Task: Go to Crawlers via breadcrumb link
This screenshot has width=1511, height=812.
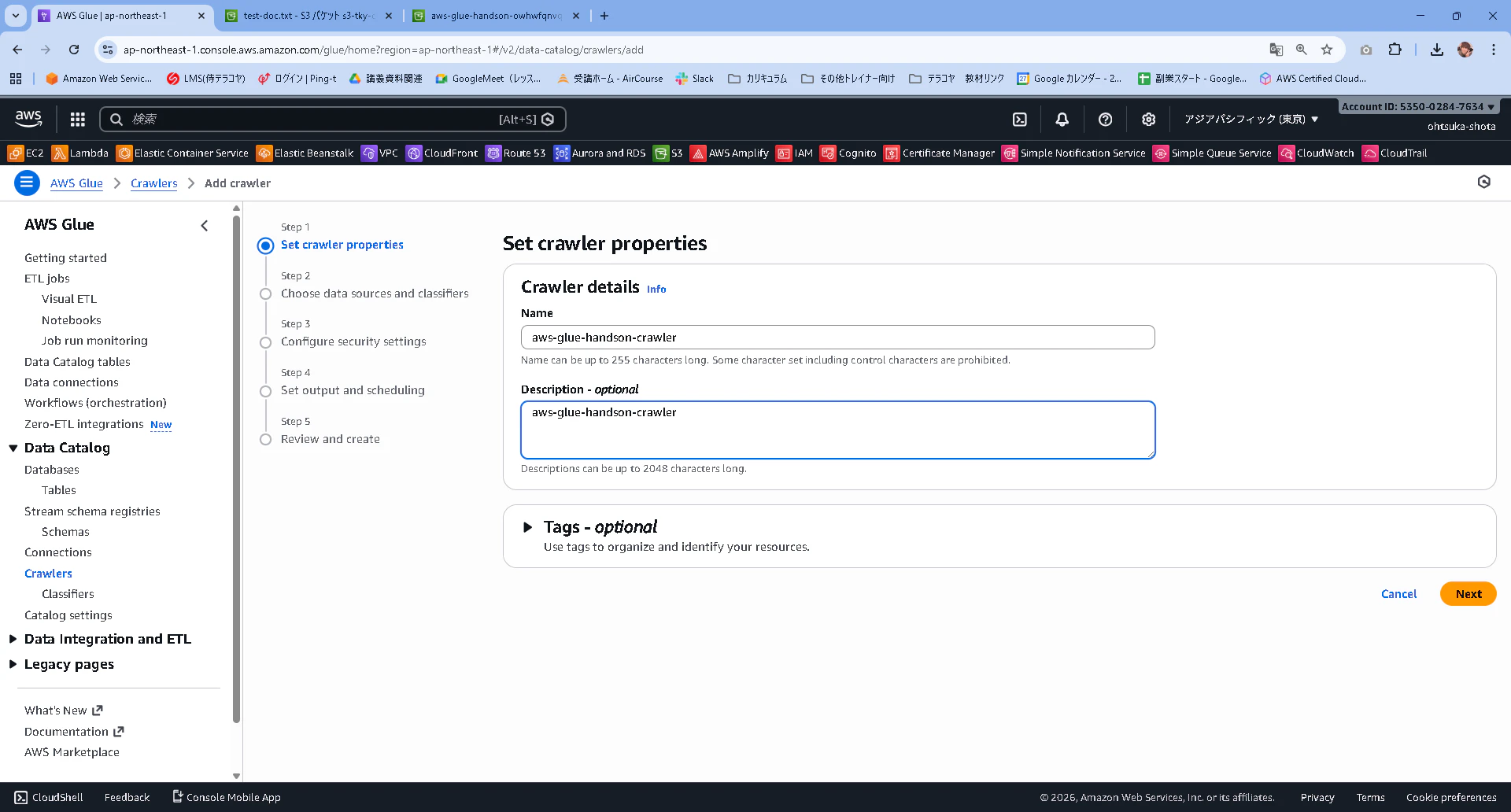Action: [154, 183]
